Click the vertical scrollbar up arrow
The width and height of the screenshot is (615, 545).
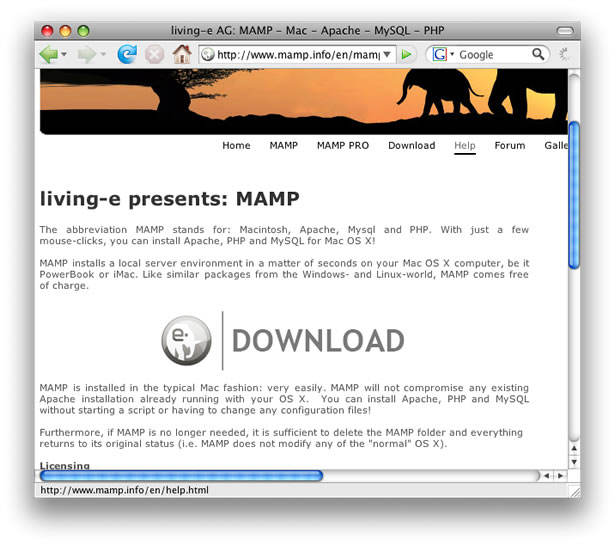pos(574,448)
